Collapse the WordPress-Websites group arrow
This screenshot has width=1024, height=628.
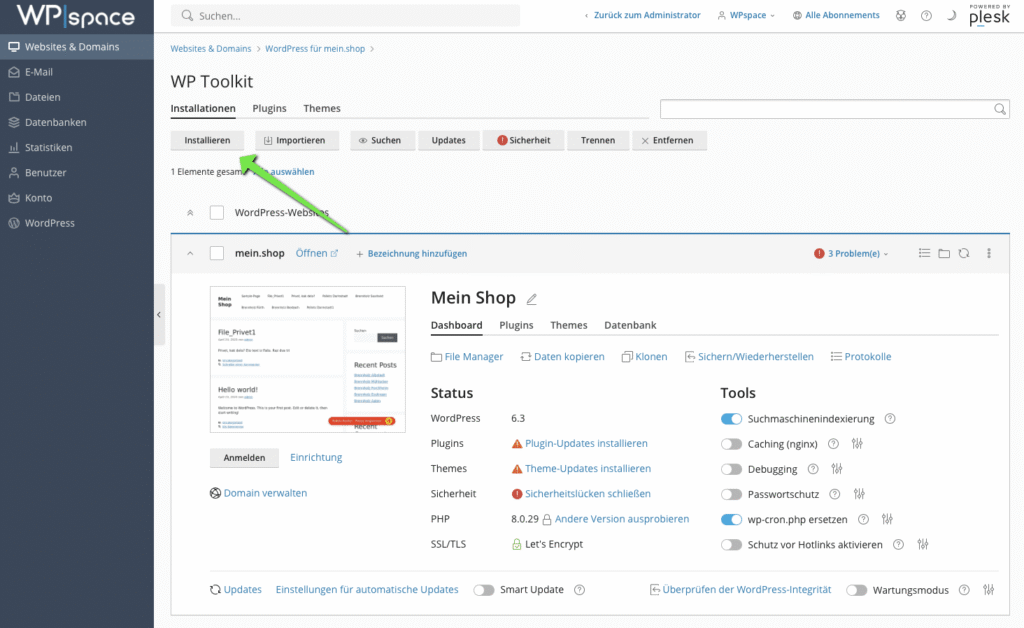[190, 213]
